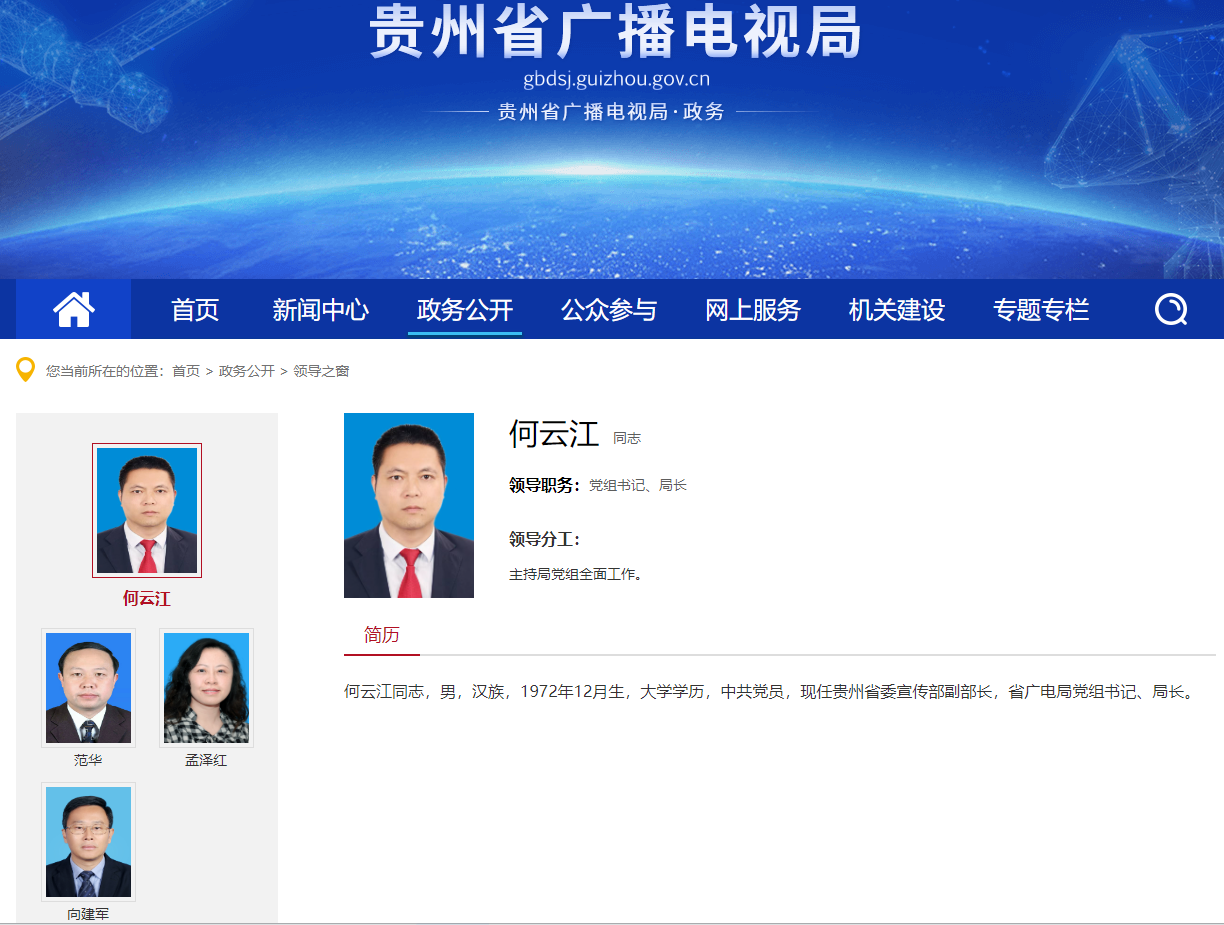Select the sidebar photo thumbnail above 向建军
The image size is (1224, 925).
(88, 842)
